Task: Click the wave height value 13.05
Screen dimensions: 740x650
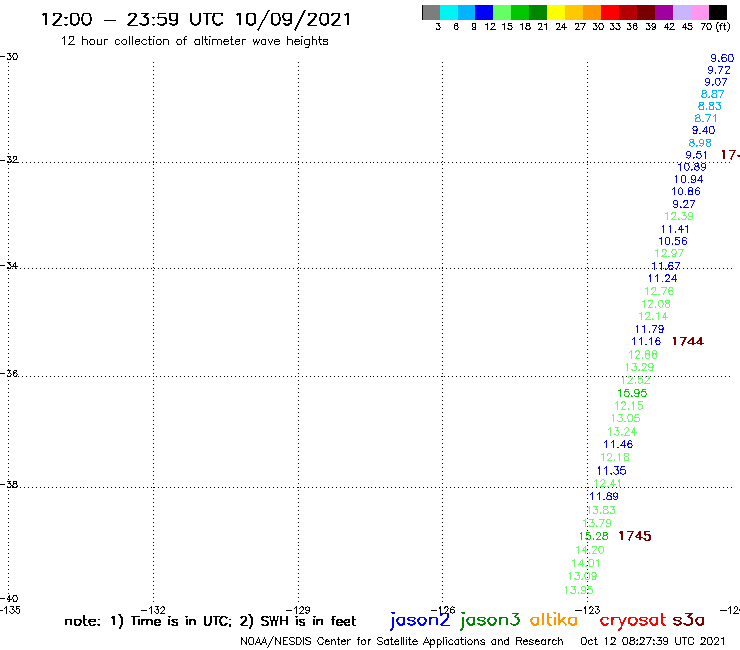Action: (626, 418)
